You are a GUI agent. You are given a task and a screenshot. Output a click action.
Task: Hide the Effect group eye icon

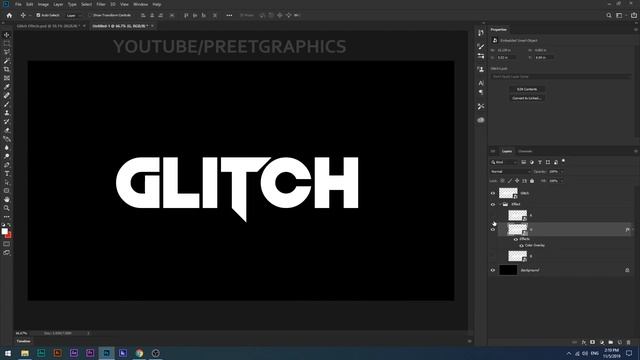coord(493,204)
